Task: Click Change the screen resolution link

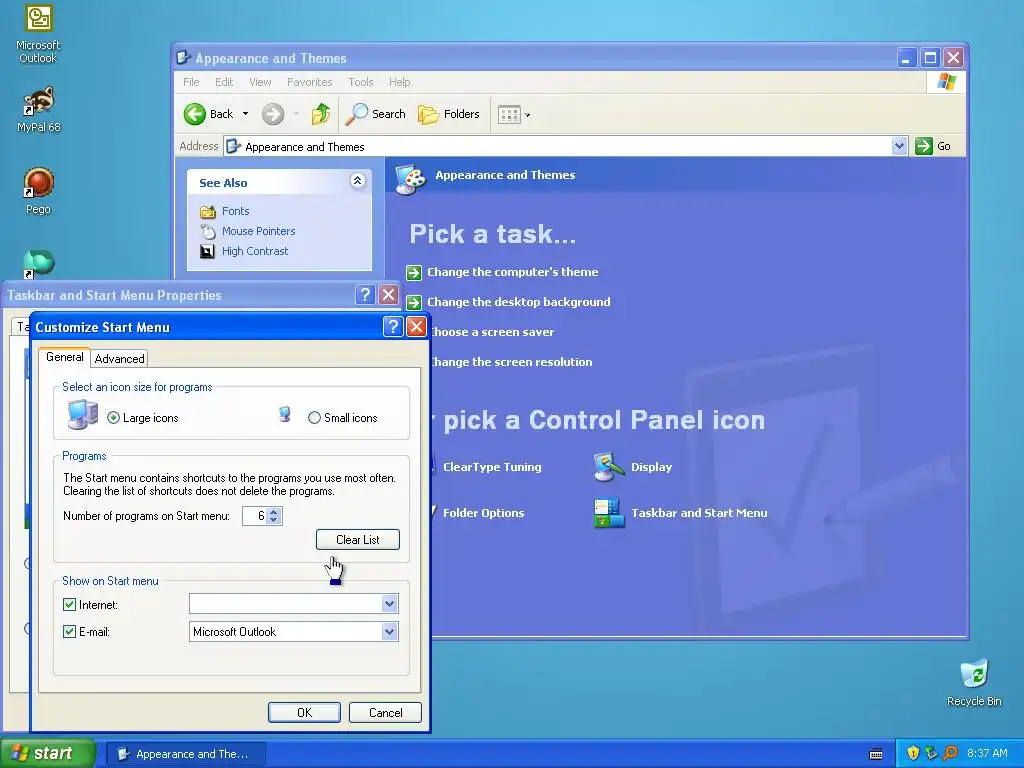Action: [x=511, y=362]
